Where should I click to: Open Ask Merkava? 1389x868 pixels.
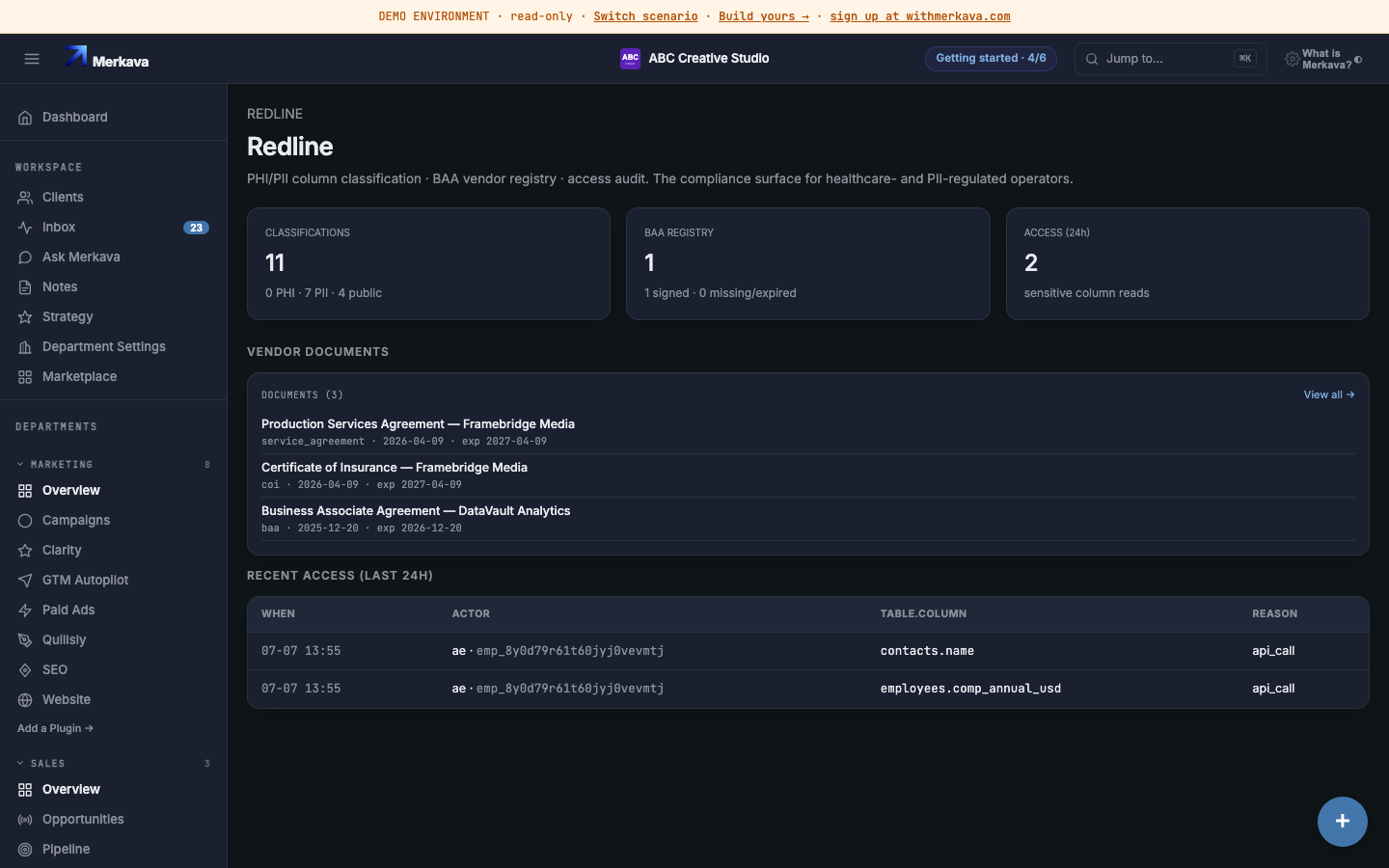pyautogui.click(x=113, y=258)
